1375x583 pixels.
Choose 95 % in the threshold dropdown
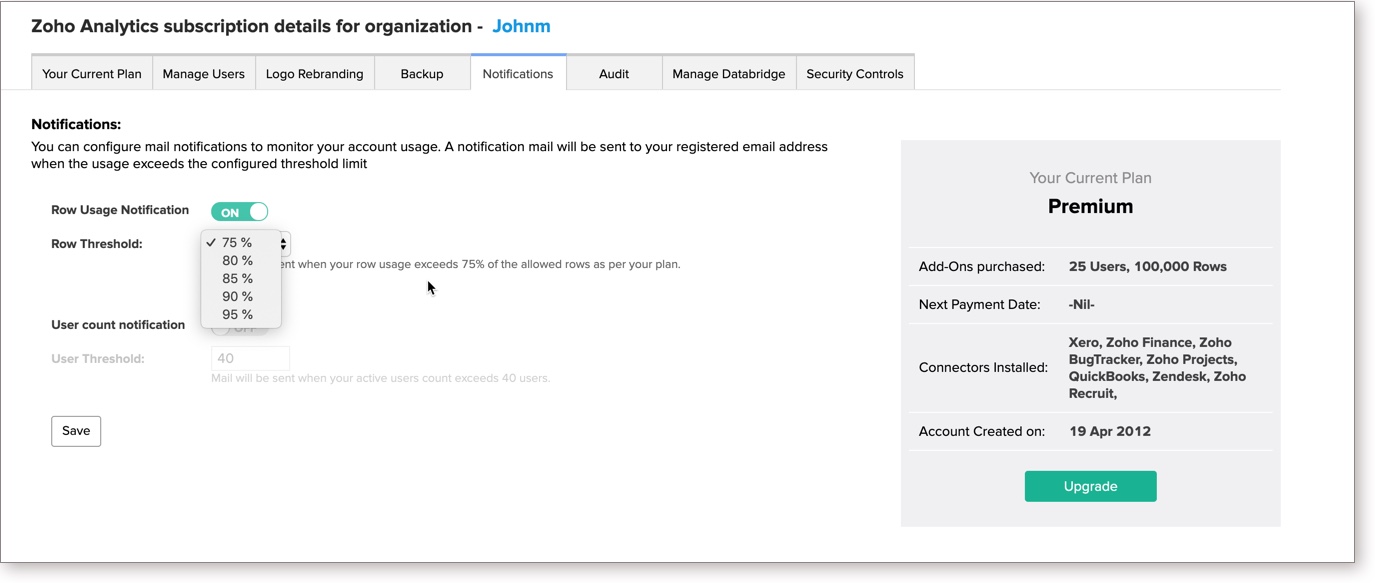tap(237, 315)
